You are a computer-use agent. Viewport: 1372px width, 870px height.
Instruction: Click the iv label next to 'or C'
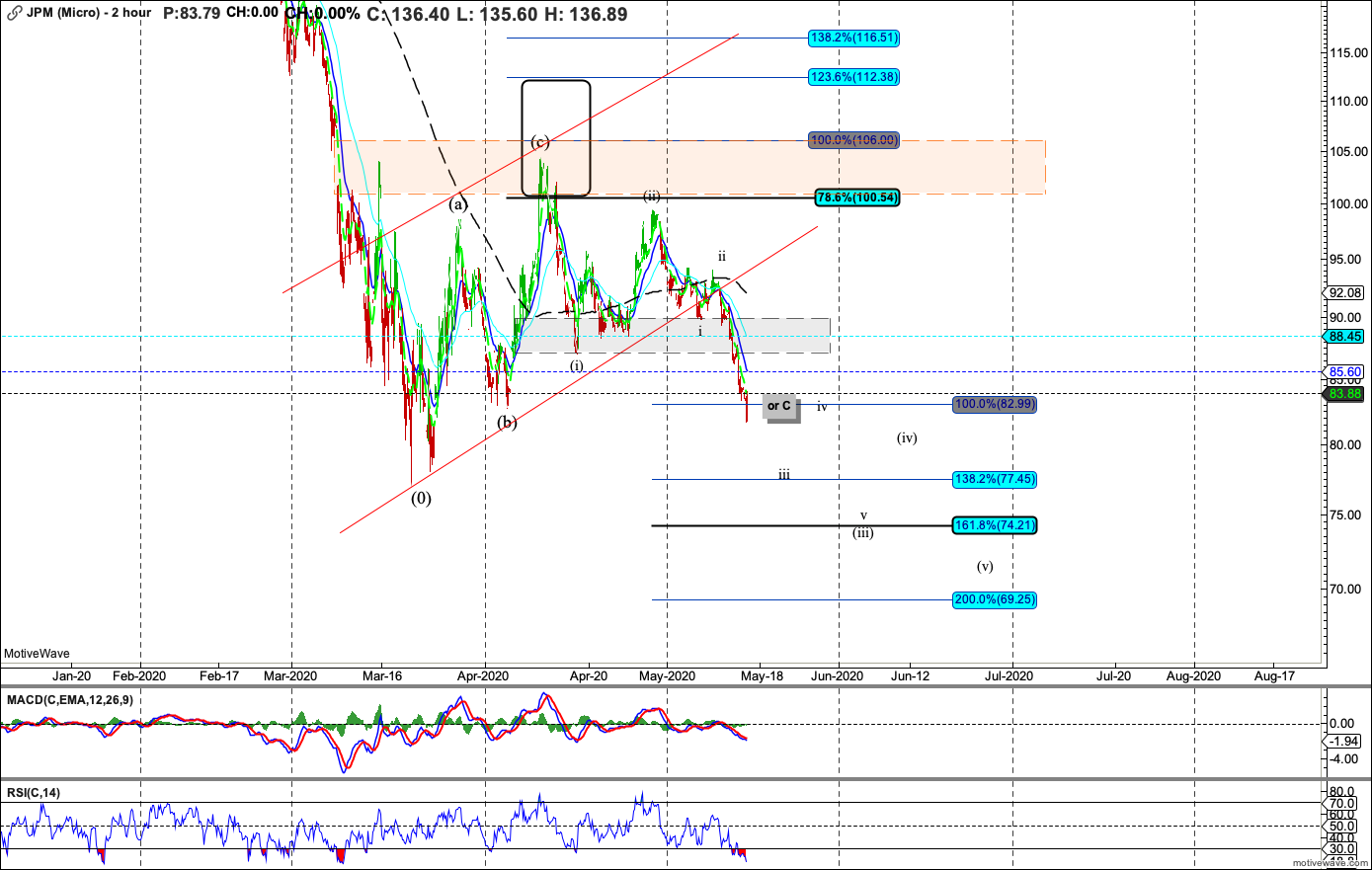tap(822, 407)
